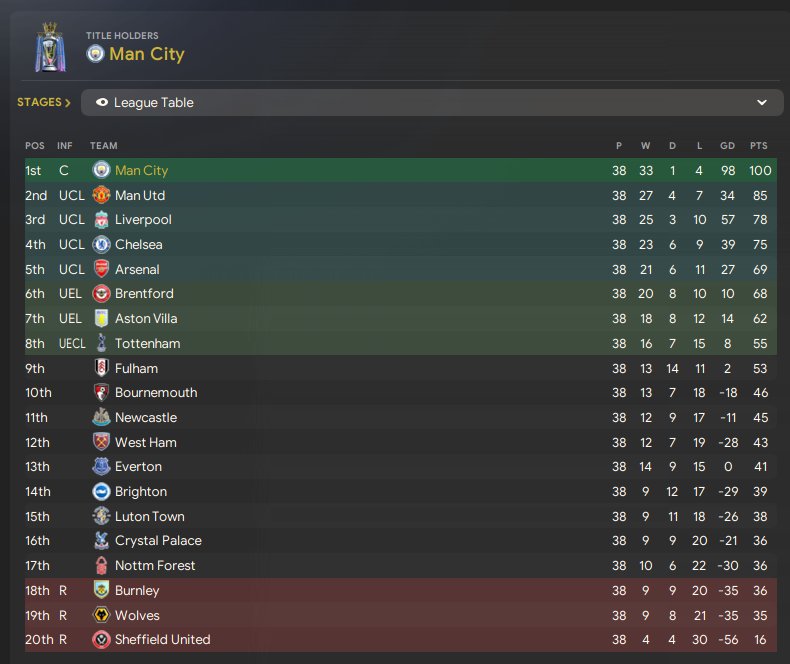Expand the League Table dropdown chevron
Image resolution: width=790 pixels, height=664 pixels.
click(762, 102)
